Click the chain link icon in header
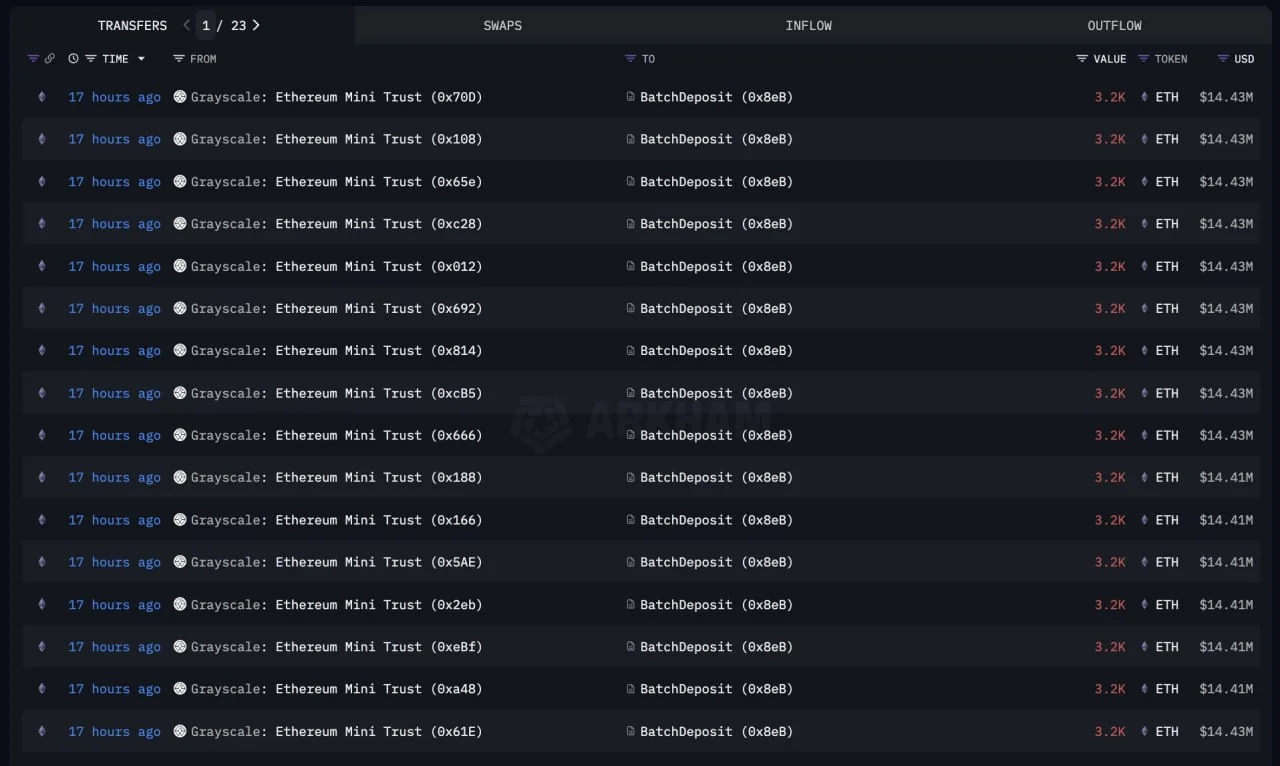 click(49, 59)
